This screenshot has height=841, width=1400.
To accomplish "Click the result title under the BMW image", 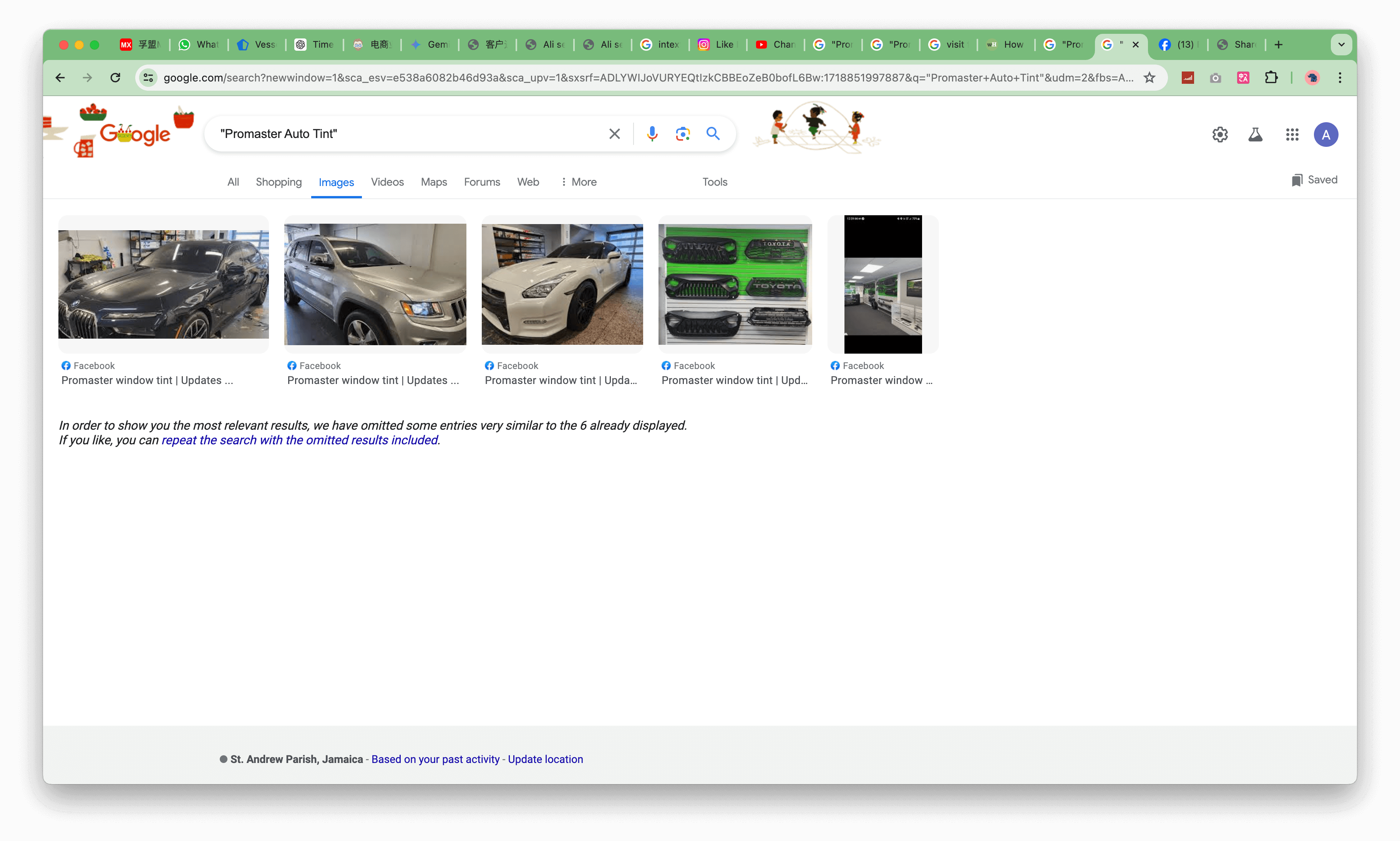I will [x=147, y=380].
